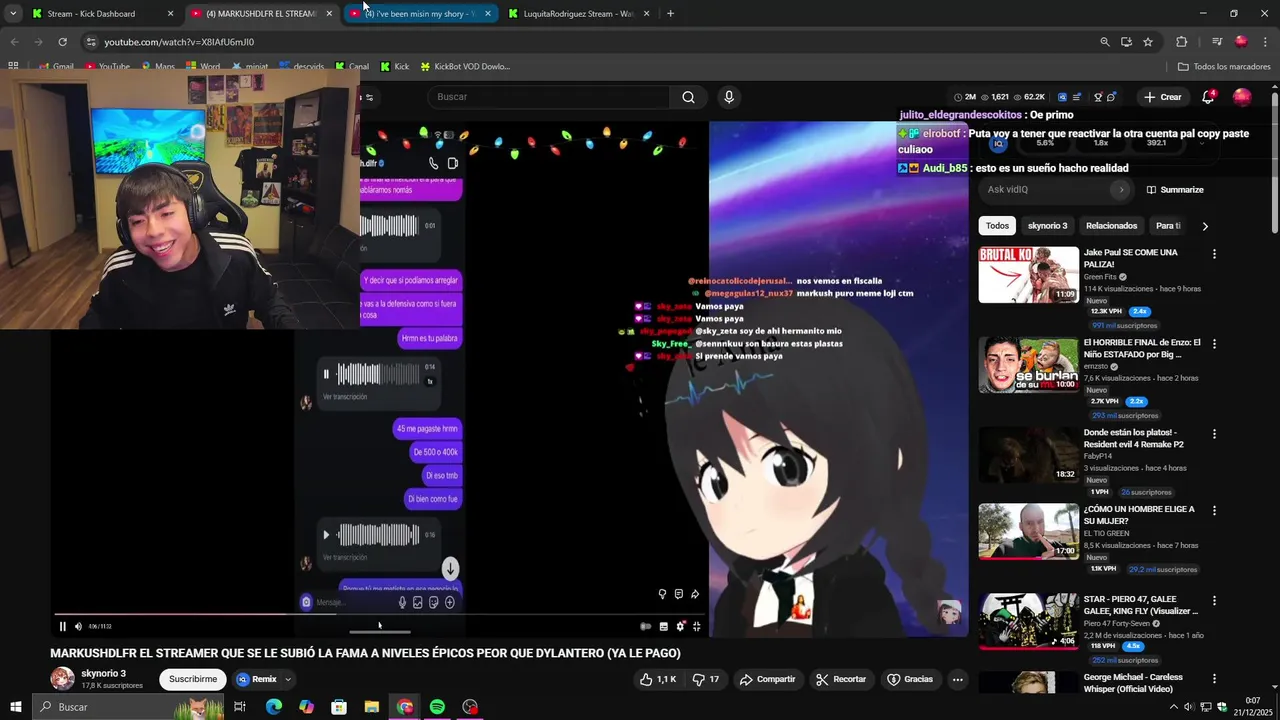Image resolution: width=1280 pixels, height=720 pixels.
Task: Open the Todos los marcadores folder
Action: click(1224, 67)
